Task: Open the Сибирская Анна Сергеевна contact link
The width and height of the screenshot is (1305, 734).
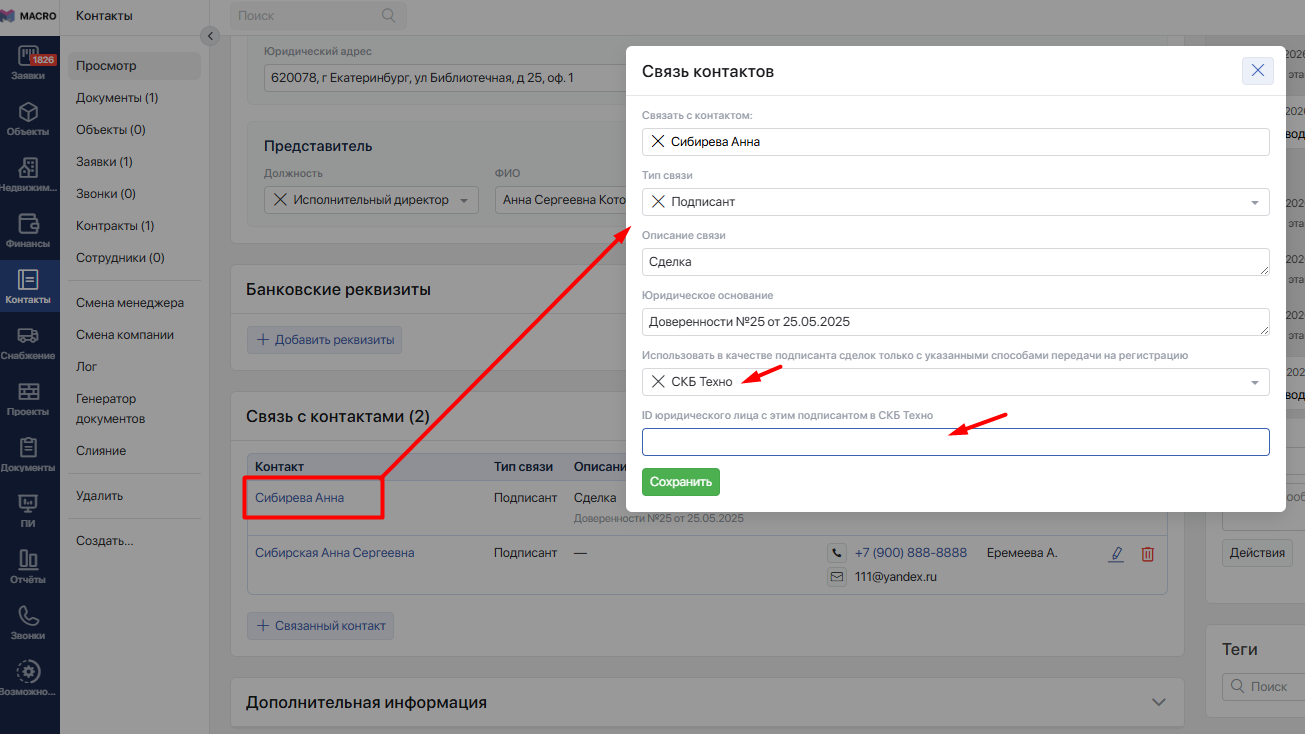Action: [x=334, y=553]
